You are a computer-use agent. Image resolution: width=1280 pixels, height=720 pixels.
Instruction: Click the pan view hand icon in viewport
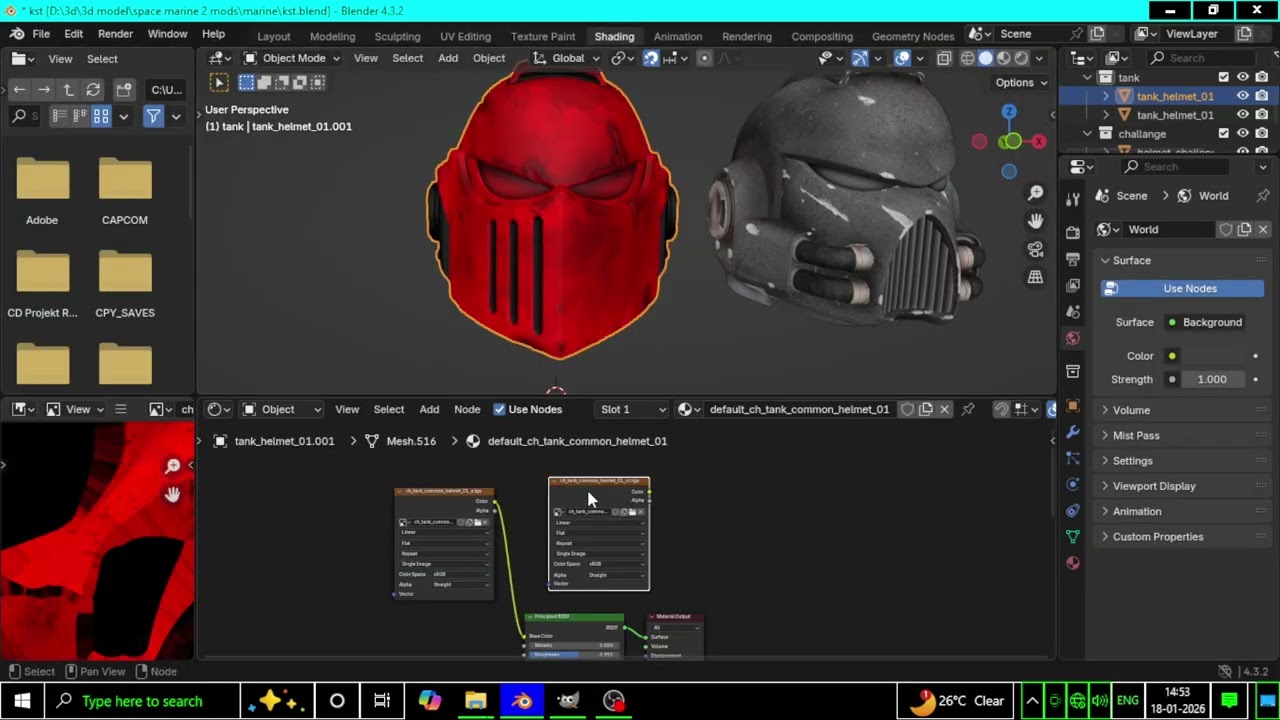click(x=1035, y=220)
